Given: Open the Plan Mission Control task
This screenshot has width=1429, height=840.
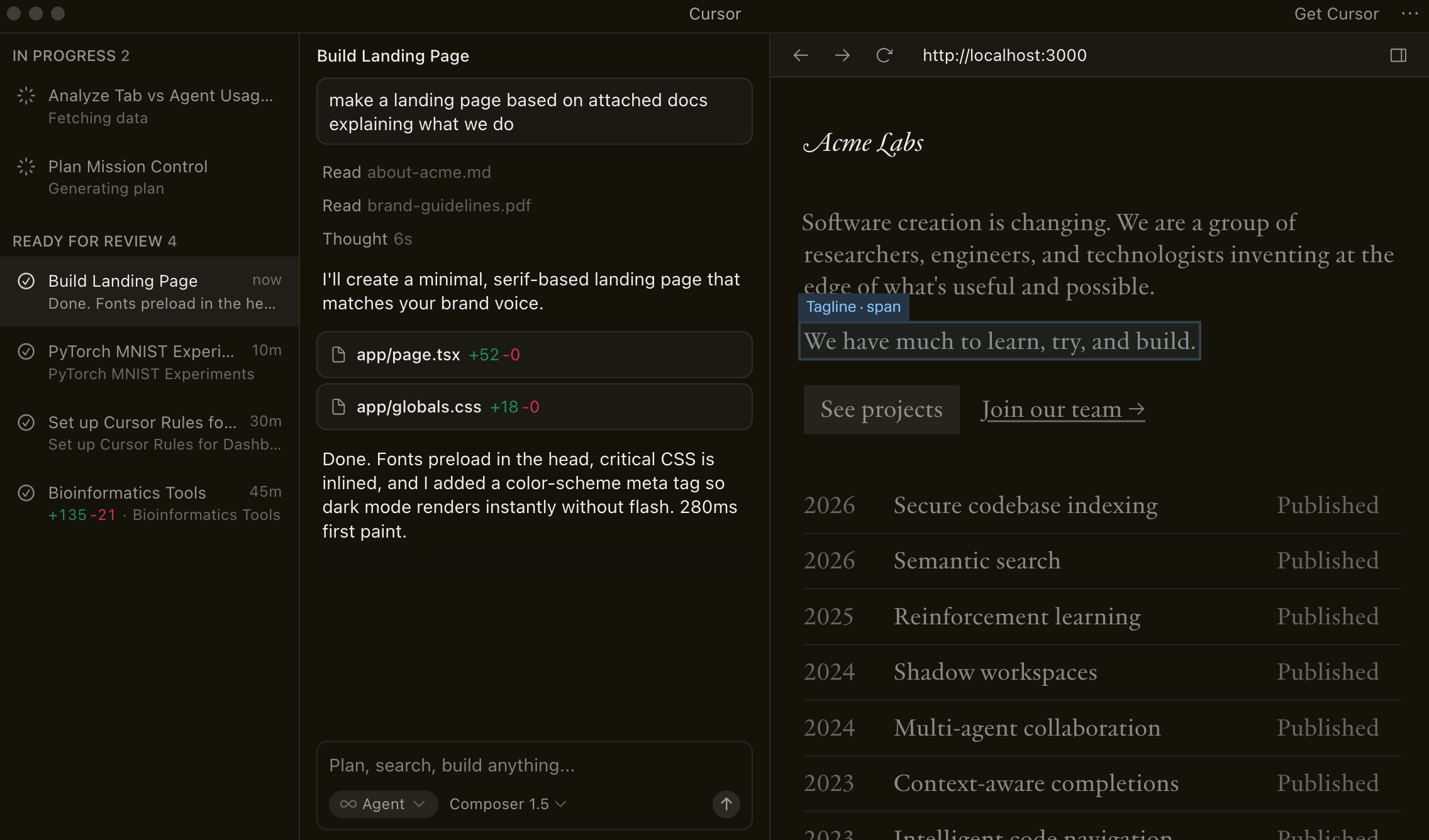Looking at the screenshot, I should click(128, 177).
